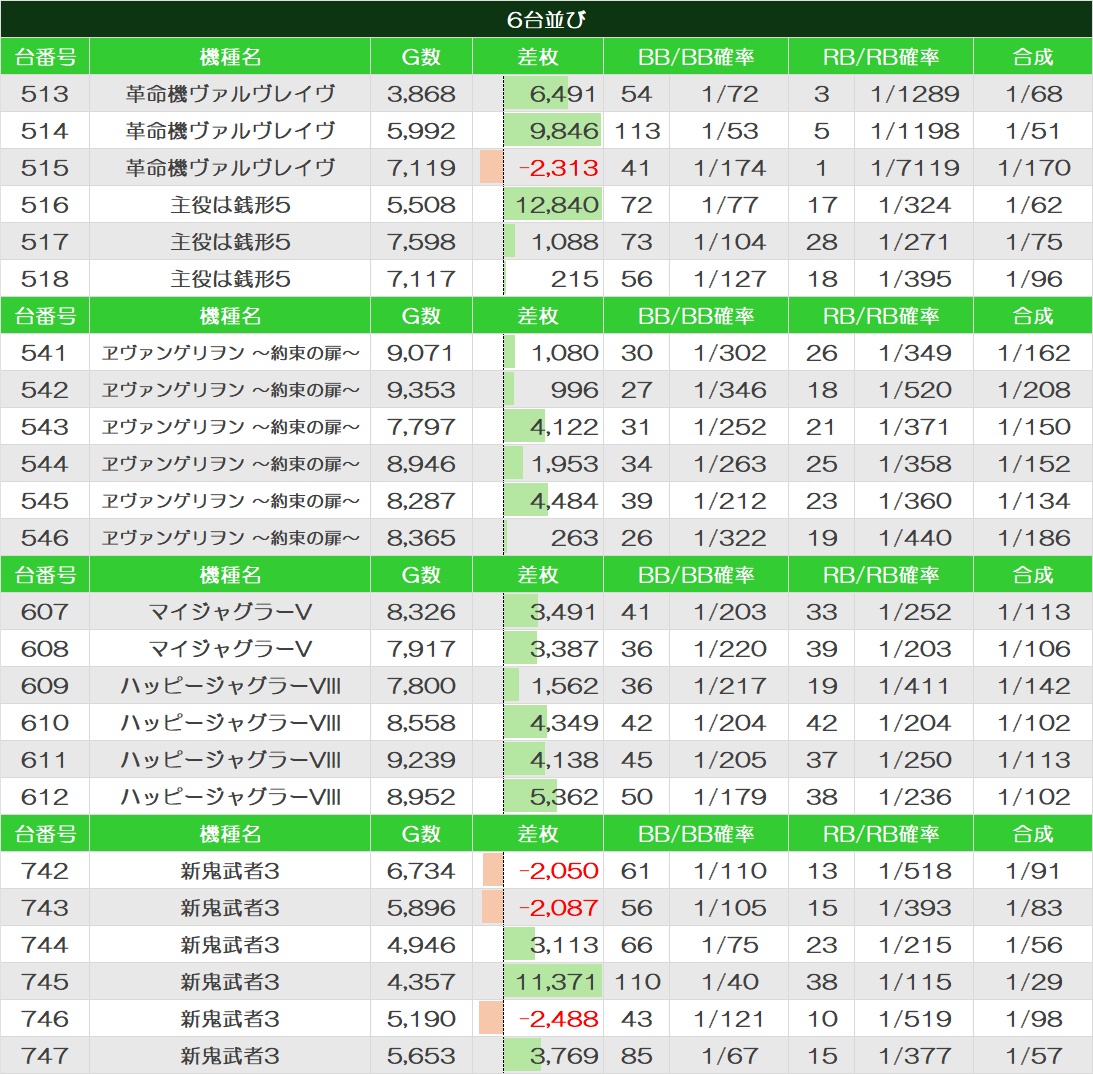Click the 4,122 difference value in row 543
The image size is (1093, 1074).
coord(563,426)
